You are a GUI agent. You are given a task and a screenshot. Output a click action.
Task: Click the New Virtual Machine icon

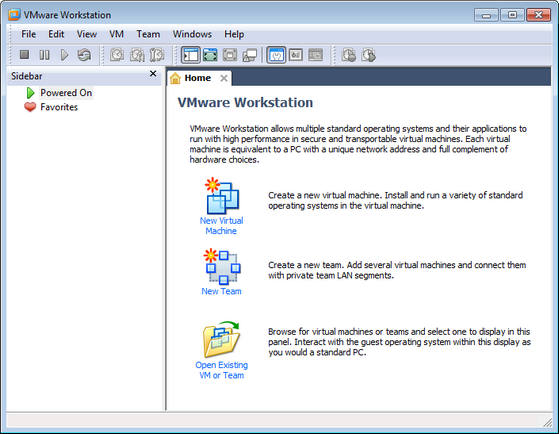click(x=222, y=195)
